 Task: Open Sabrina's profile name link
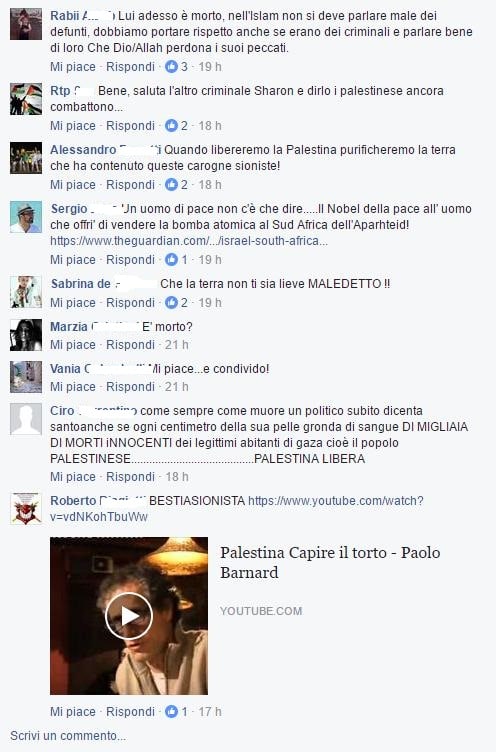[x=81, y=283]
